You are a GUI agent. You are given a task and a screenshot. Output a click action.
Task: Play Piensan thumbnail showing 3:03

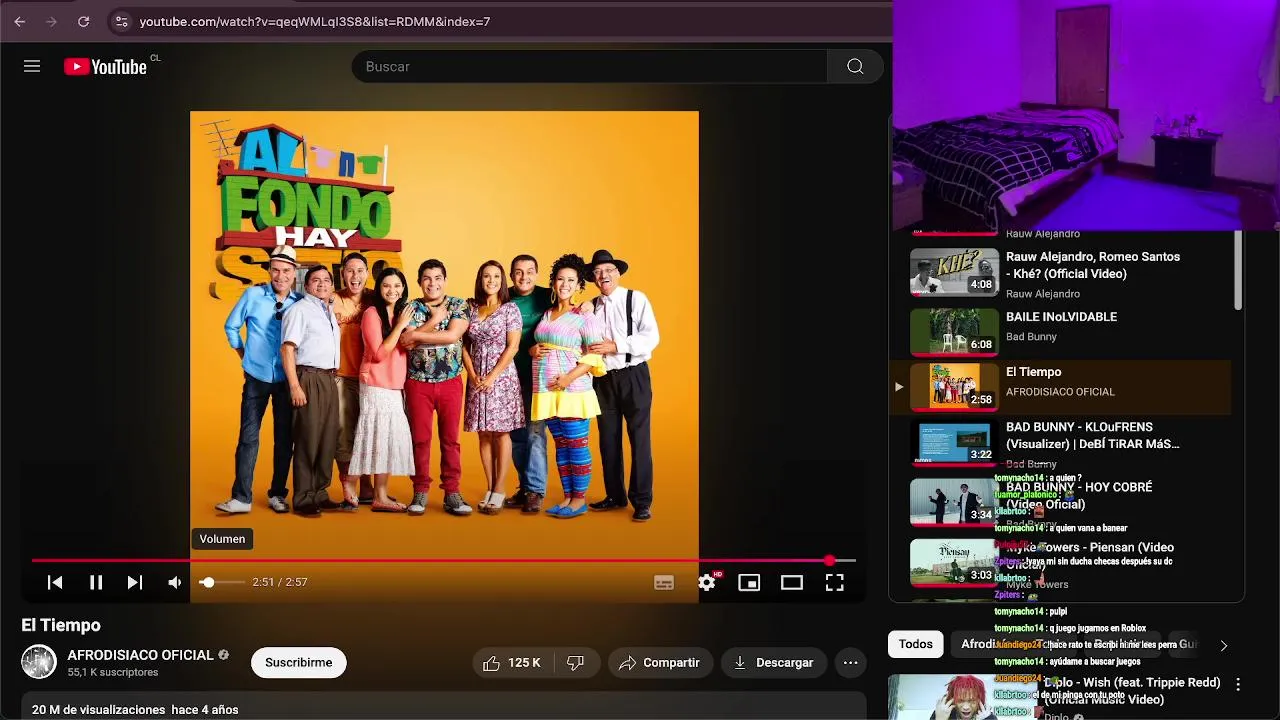pyautogui.click(x=954, y=563)
